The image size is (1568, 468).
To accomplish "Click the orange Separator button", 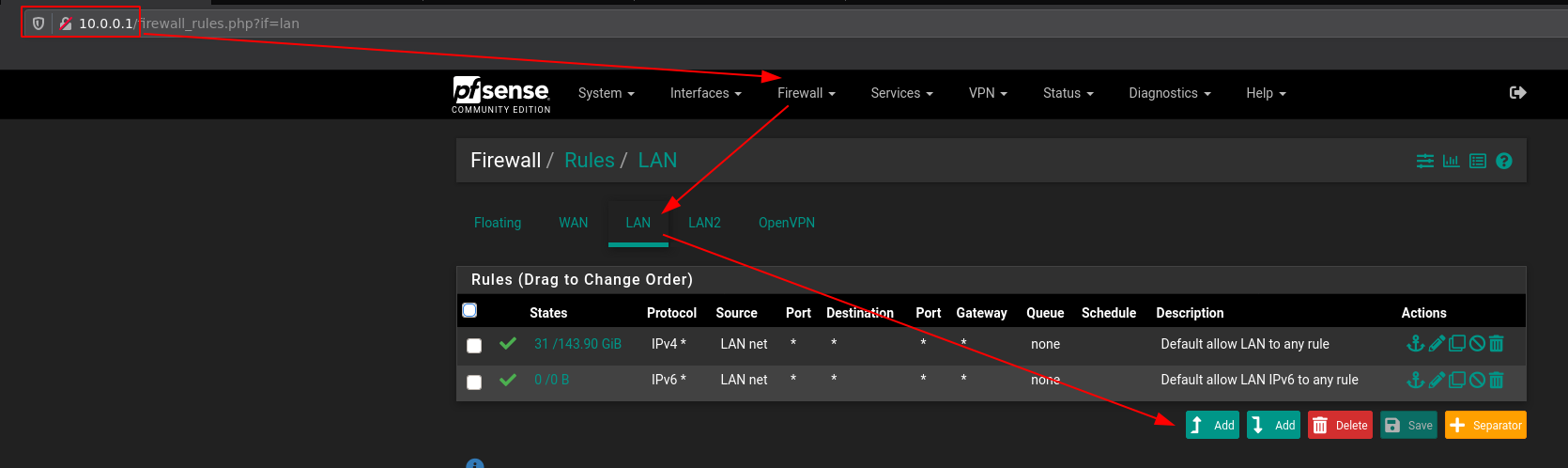I will pyautogui.click(x=1485, y=425).
